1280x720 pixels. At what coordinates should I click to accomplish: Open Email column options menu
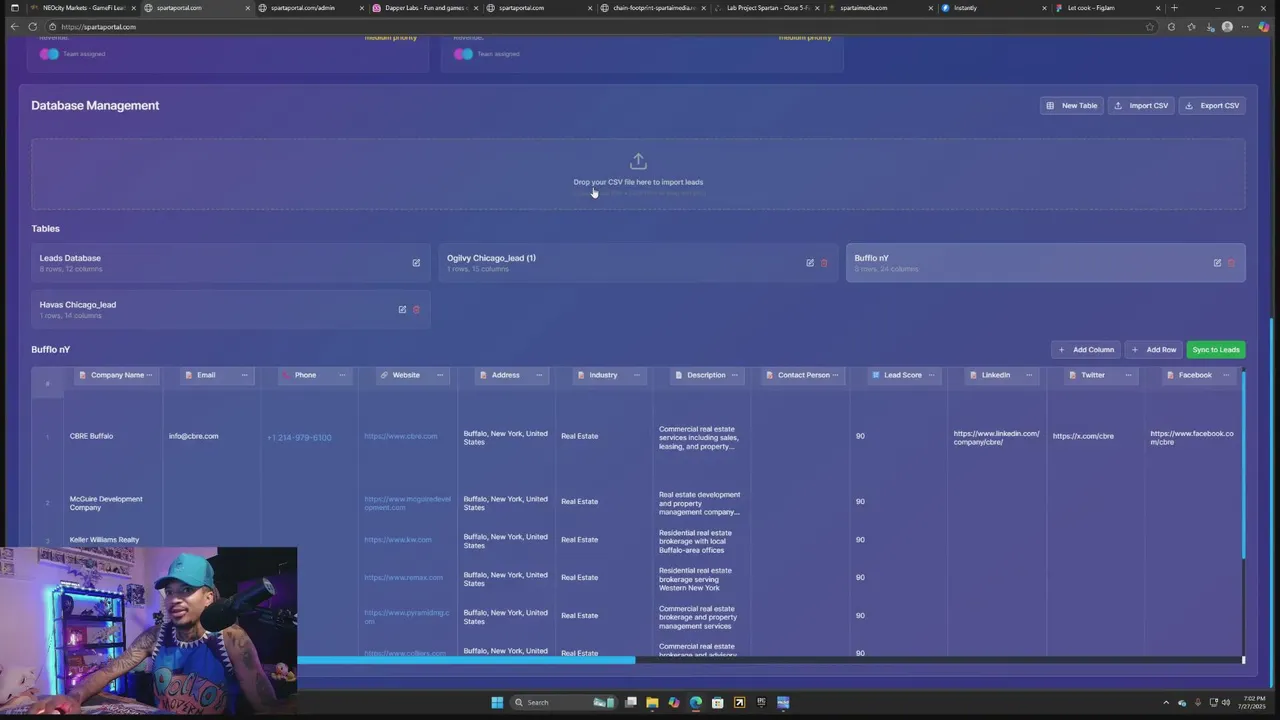(244, 375)
